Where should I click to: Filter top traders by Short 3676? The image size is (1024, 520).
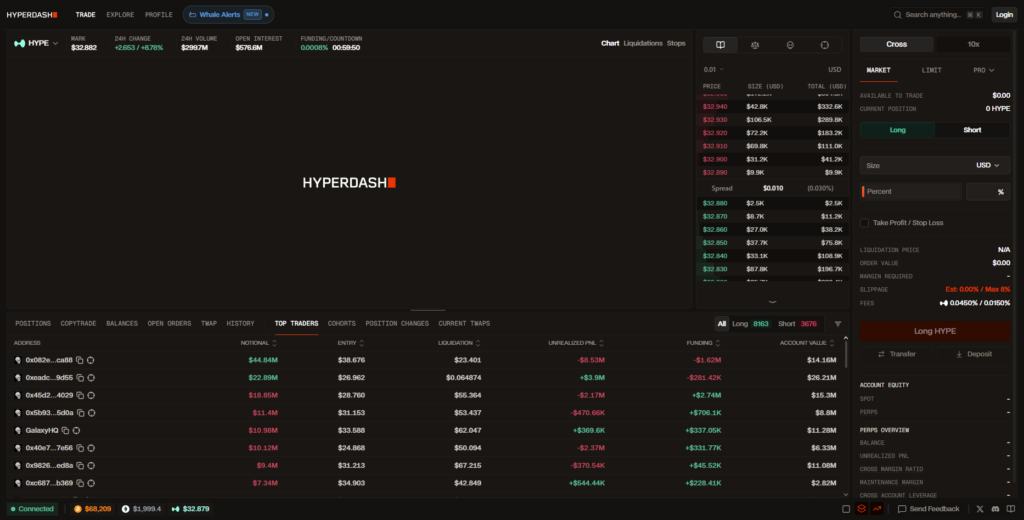tap(797, 324)
